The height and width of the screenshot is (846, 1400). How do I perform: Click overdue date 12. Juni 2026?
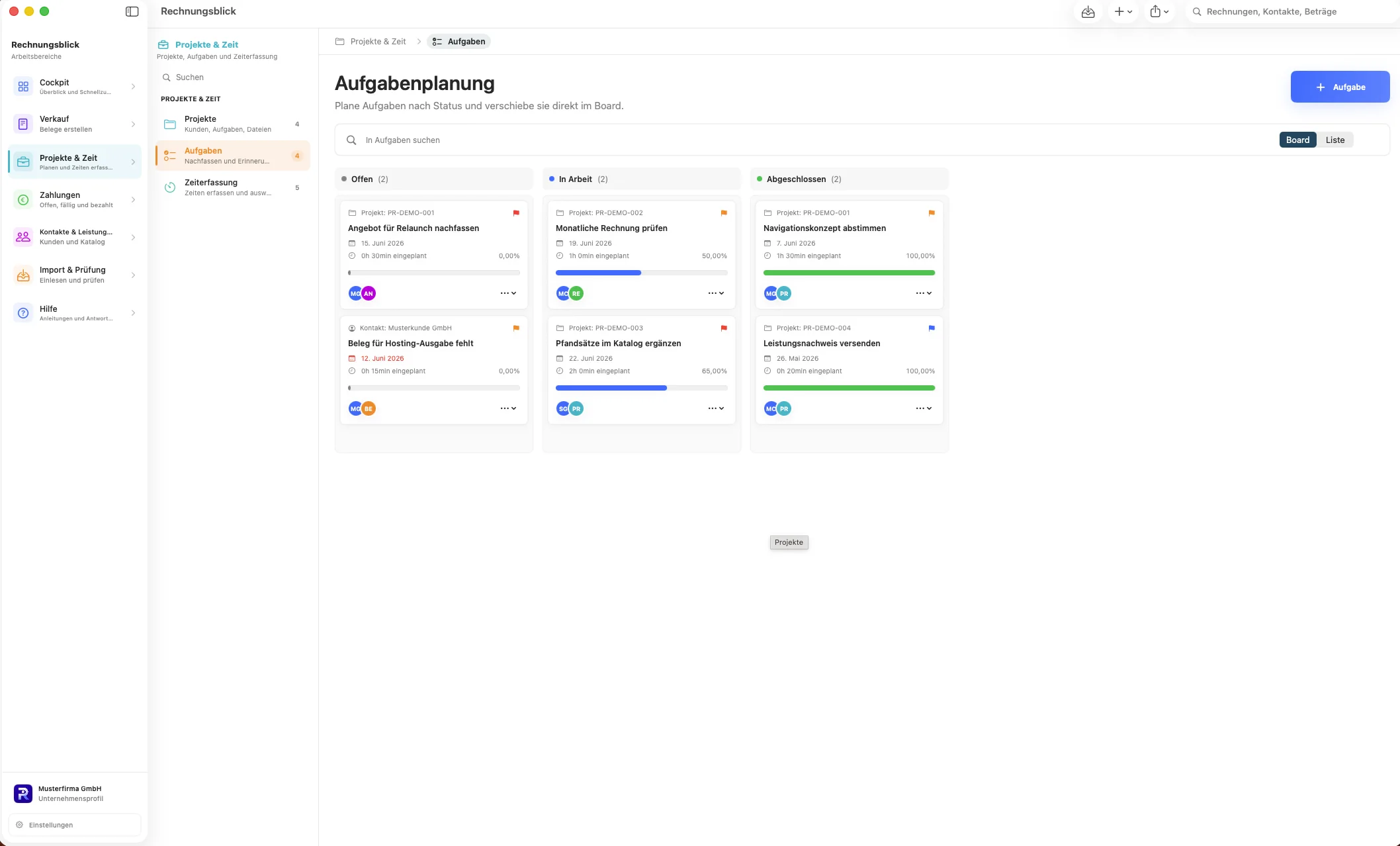point(382,359)
